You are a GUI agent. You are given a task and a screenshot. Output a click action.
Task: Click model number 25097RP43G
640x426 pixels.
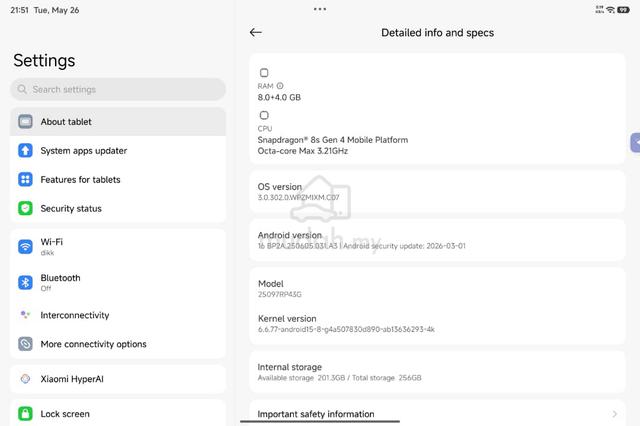pos(280,294)
